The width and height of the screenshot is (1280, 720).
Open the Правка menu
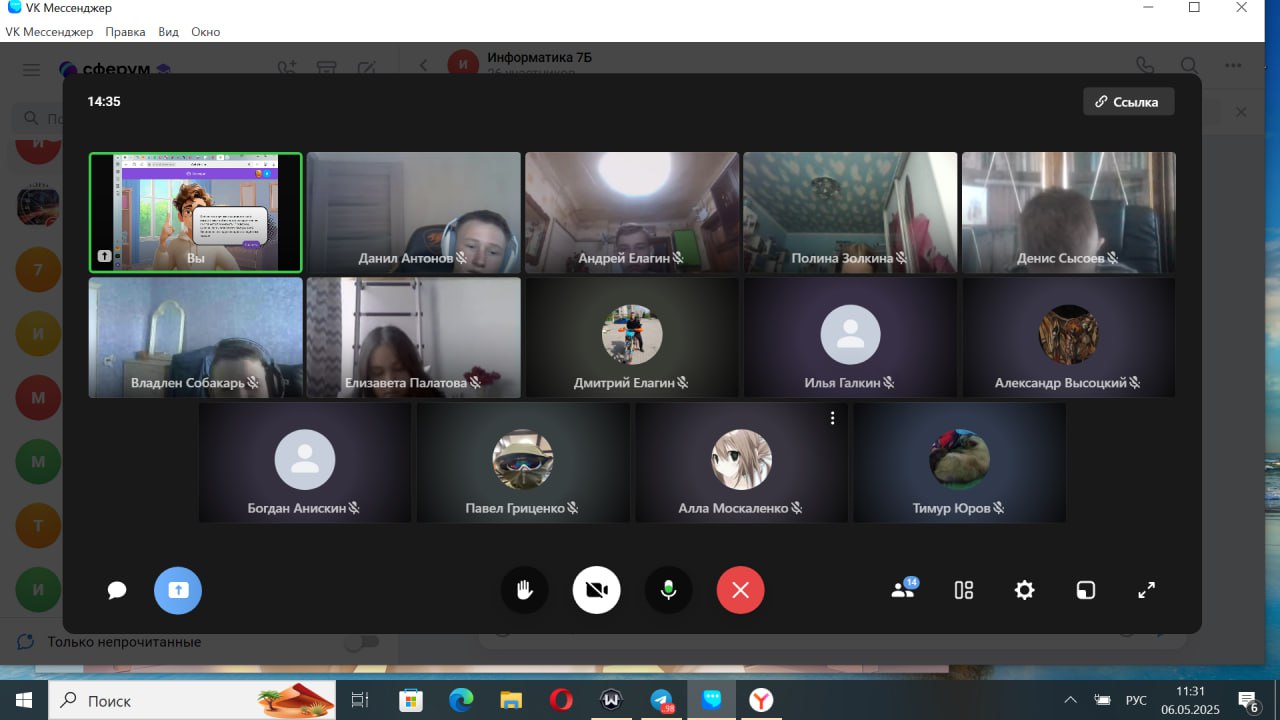[x=125, y=32]
